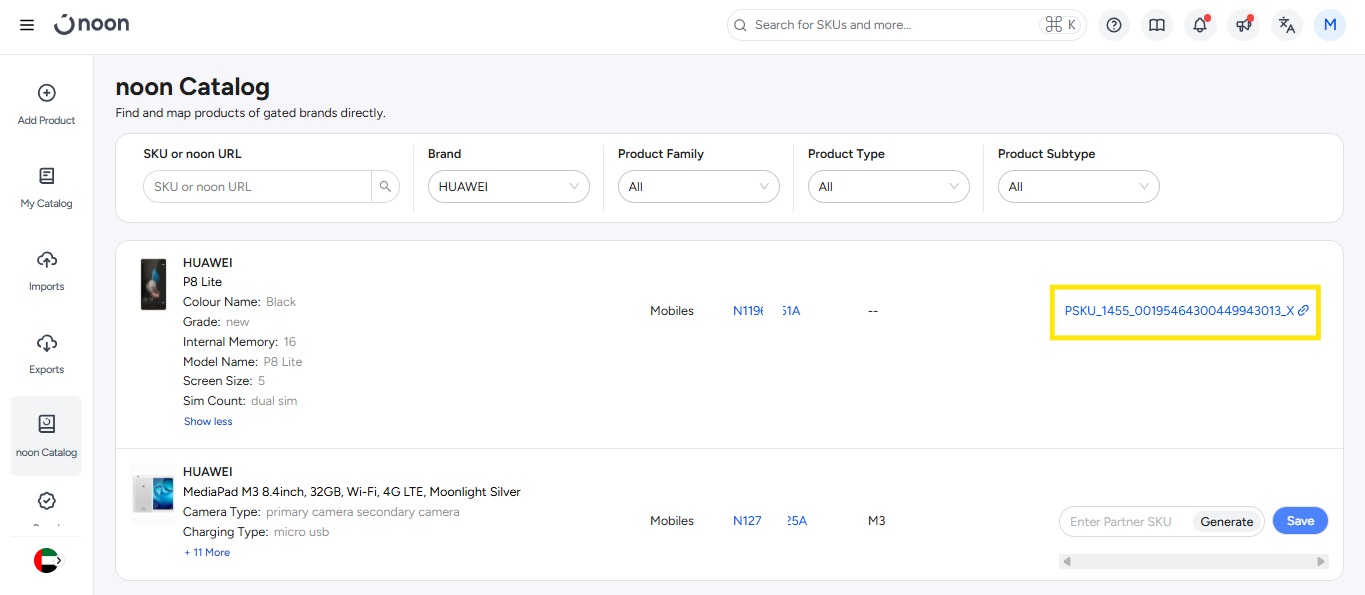
Task: Expand the Brand dropdown set to HUAWEI
Action: pyautogui.click(x=508, y=187)
